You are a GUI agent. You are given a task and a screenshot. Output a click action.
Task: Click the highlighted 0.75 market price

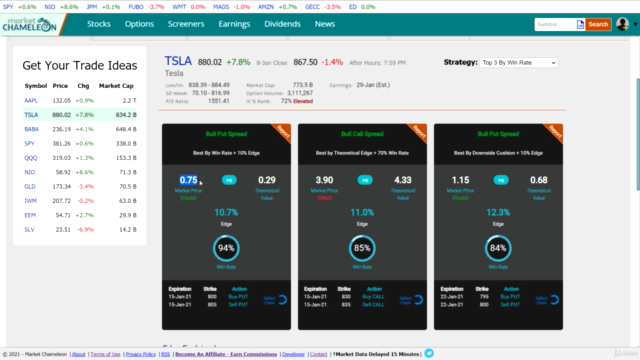tap(188, 180)
